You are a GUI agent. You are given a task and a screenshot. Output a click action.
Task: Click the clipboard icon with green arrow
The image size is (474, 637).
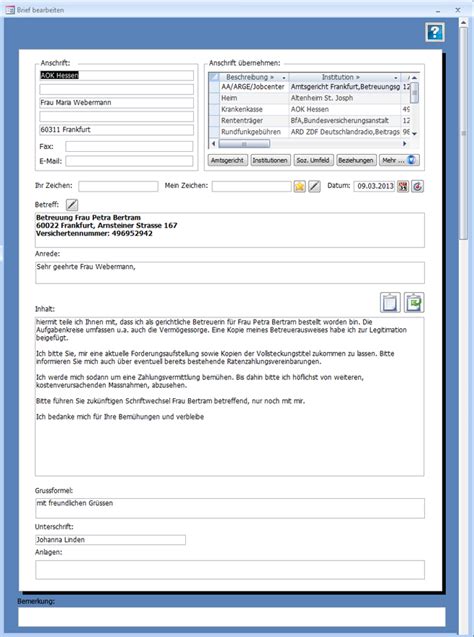point(414,303)
